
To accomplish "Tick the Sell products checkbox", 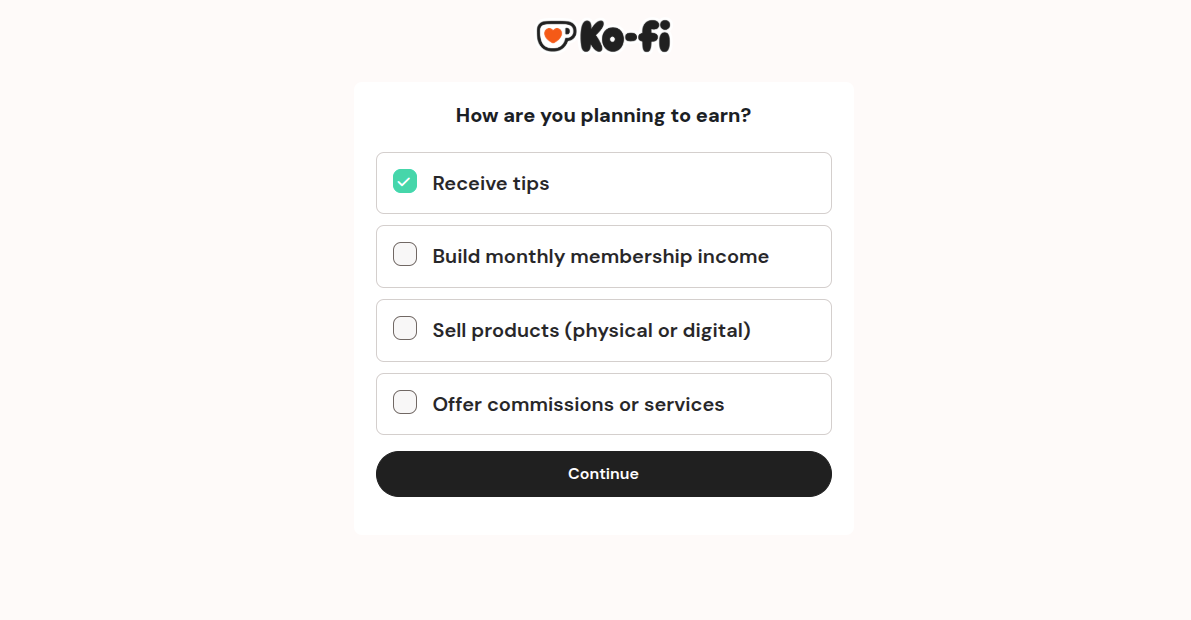I will [405, 328].
